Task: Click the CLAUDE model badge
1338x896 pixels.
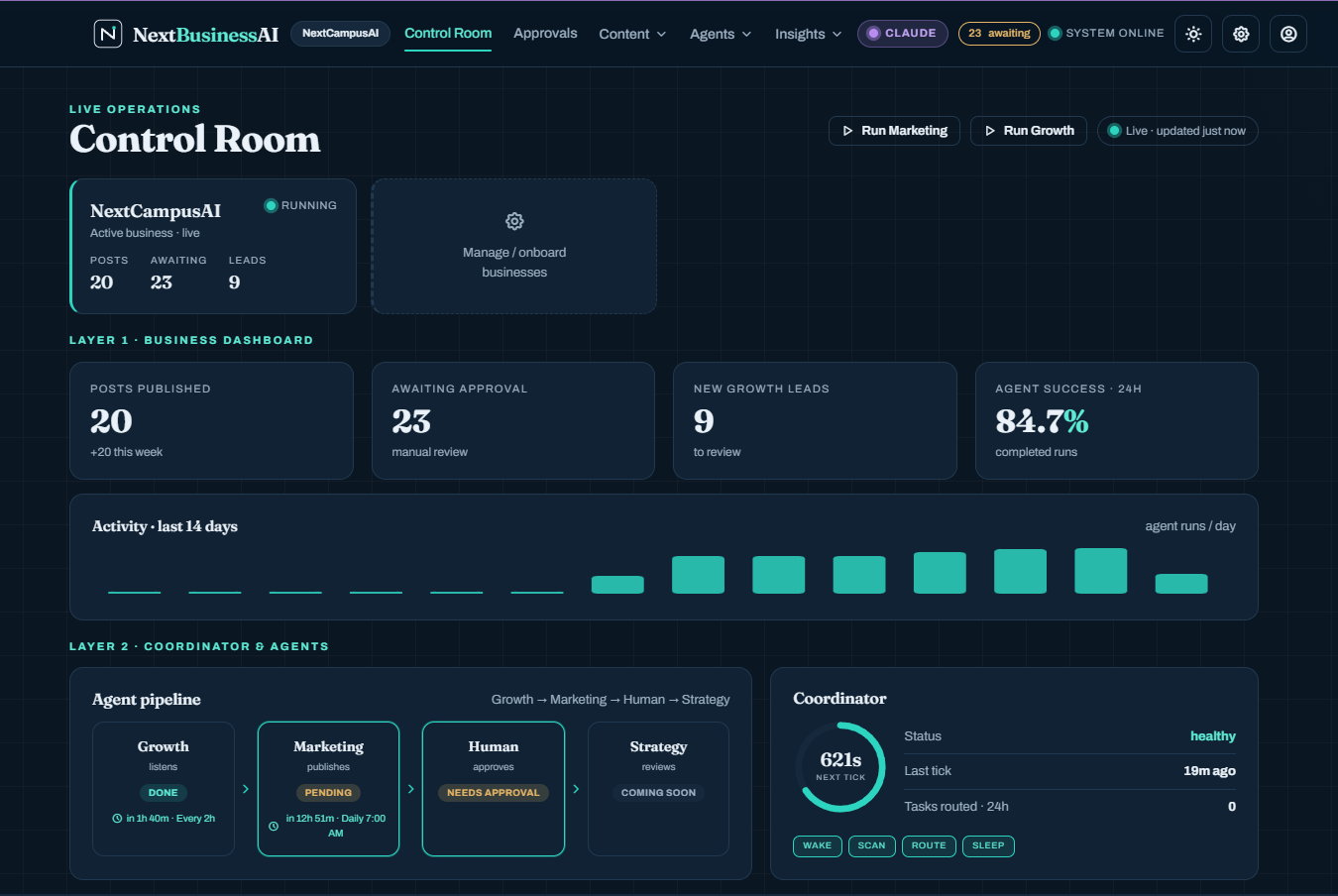Action: pyautogui.click(x=903, y=34)
